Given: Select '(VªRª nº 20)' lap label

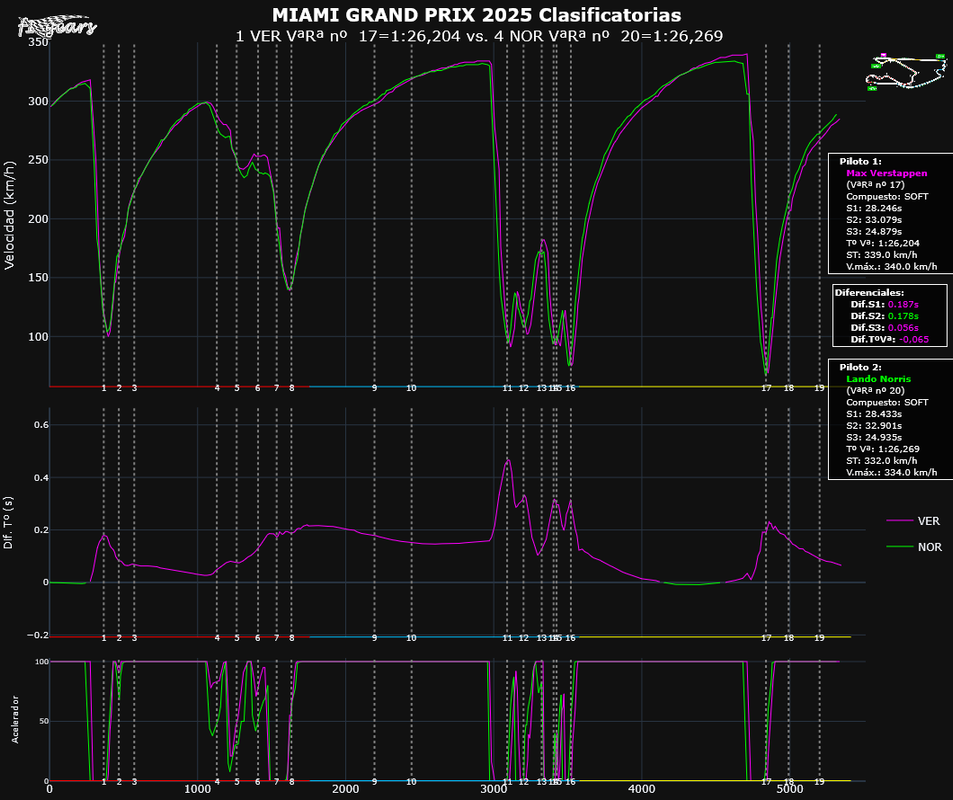Looking at the screenshot, I should (x=875, y=390).
